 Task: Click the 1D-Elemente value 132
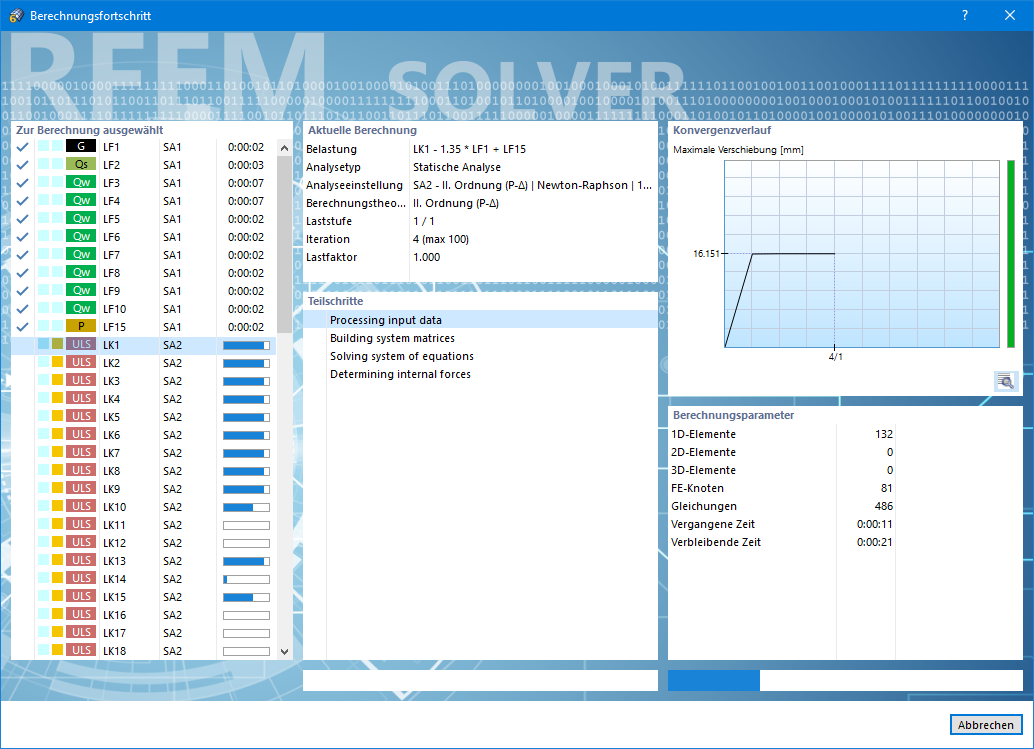coord(884,434)
